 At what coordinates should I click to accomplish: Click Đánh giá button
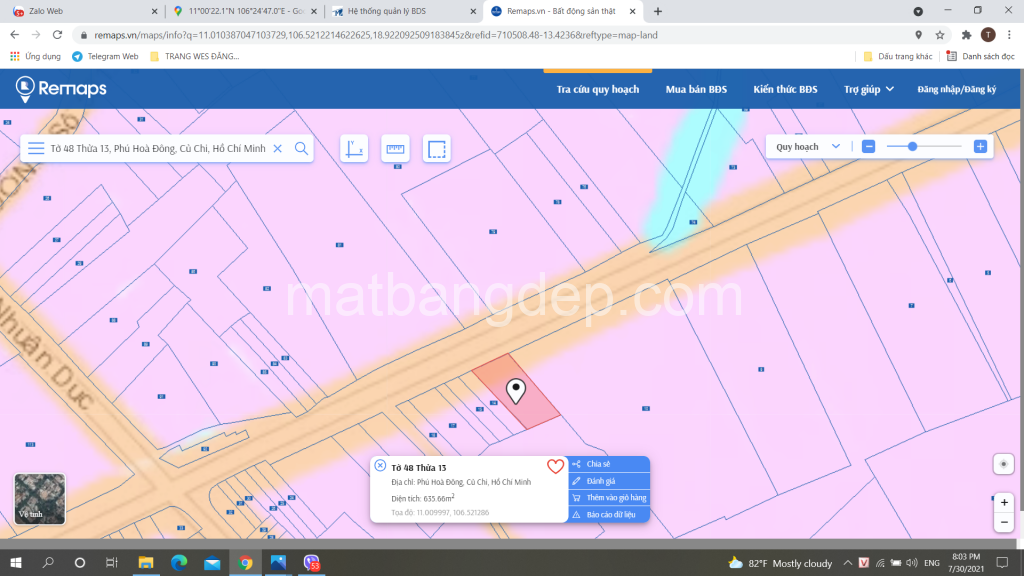tap(609, 481)
